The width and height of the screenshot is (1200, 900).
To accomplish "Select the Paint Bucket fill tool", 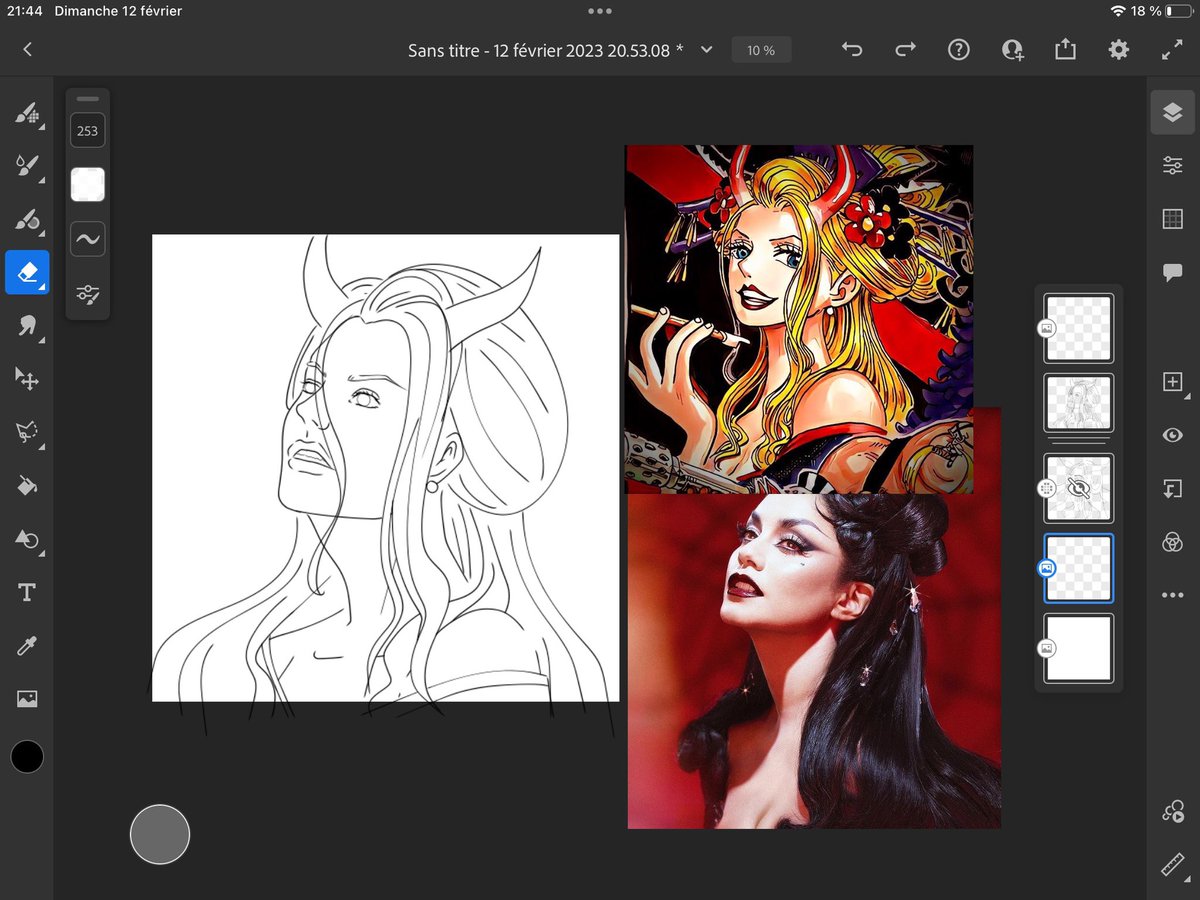I will 27,486.
